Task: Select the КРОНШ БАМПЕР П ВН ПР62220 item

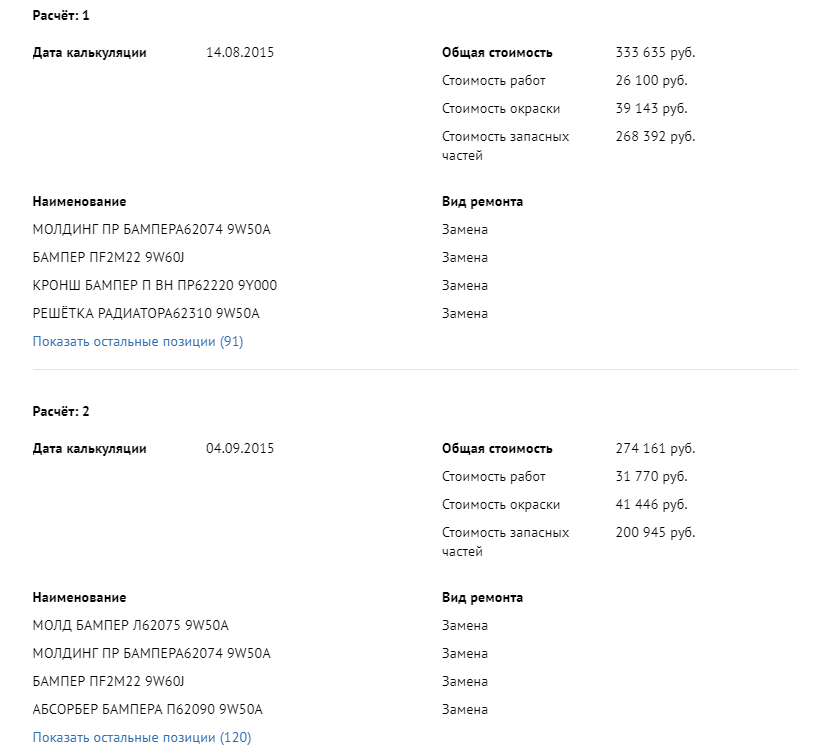Action: 155,286
